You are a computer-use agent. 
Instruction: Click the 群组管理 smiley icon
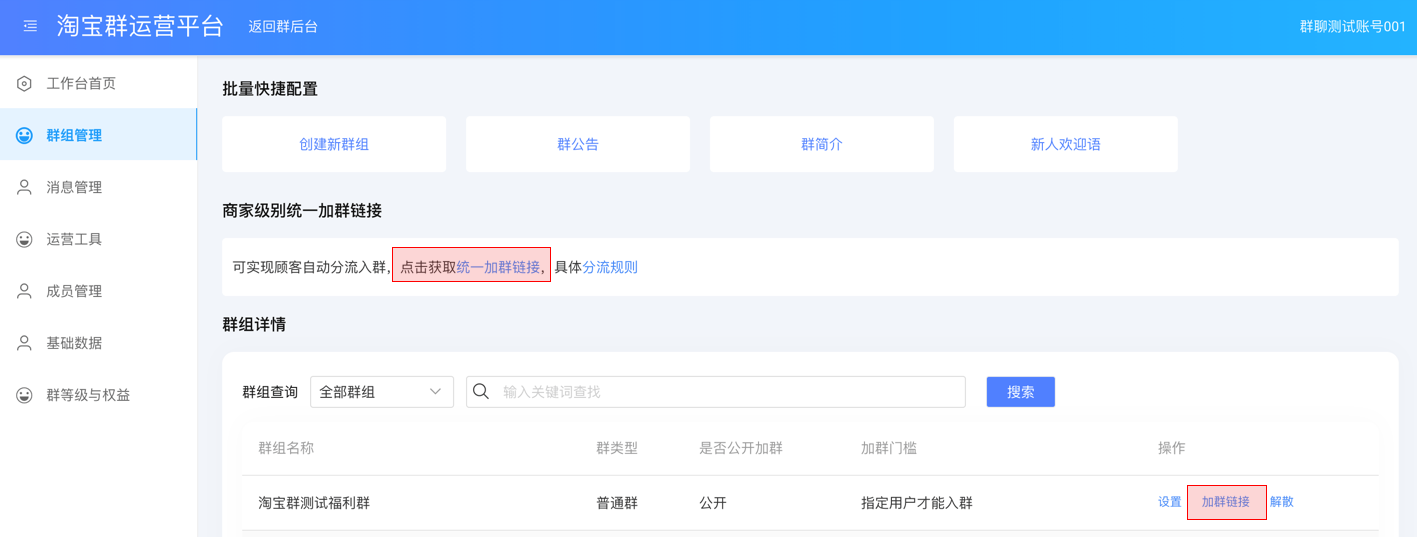point(24,135)
